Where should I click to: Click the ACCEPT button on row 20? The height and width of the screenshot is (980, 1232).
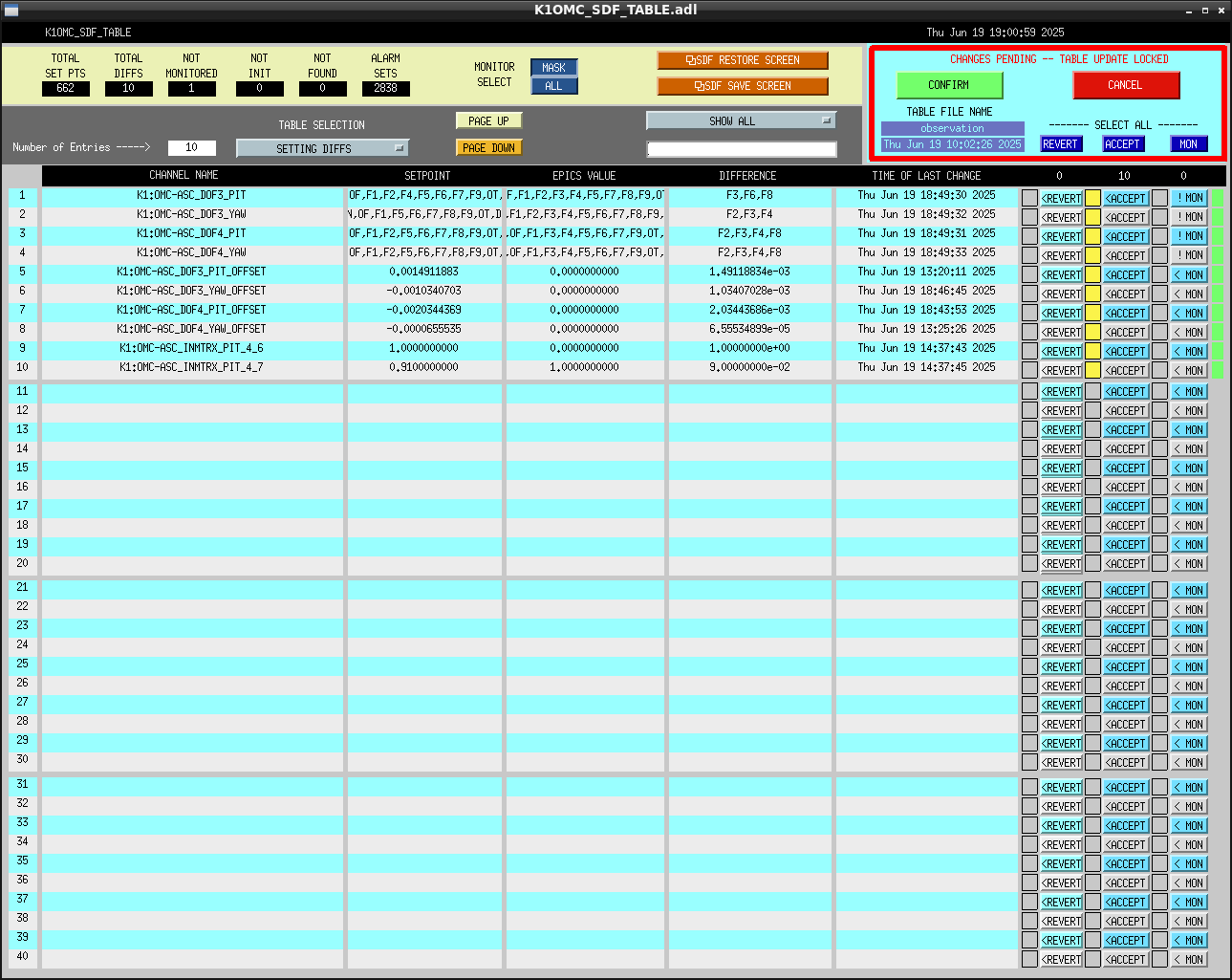pyautogui.click(x=1126, y=563)
